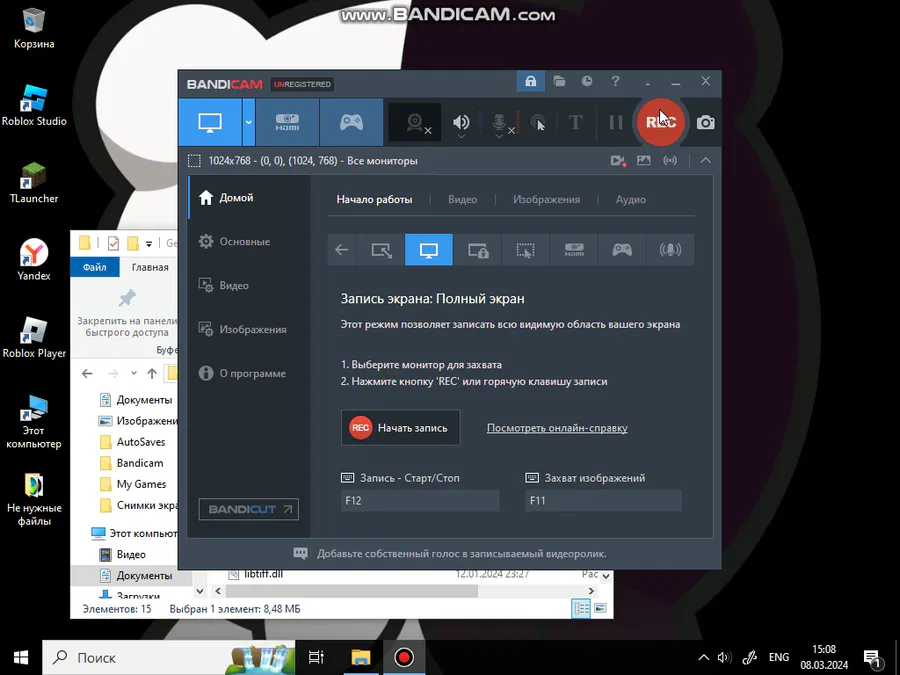Select around-mouse recording mode icon
This screenshot has width=900, height=675.
point(525,250)
